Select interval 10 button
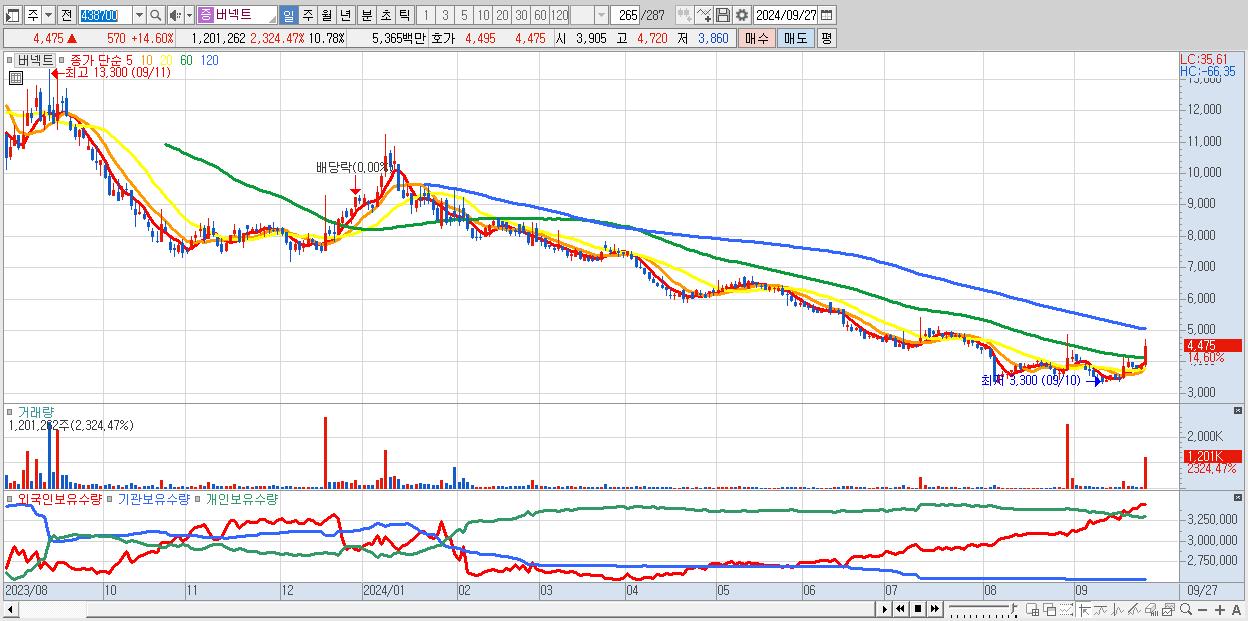Image resolution: width=1248 pixels, height=621 pixels. (x=483, y=15)
